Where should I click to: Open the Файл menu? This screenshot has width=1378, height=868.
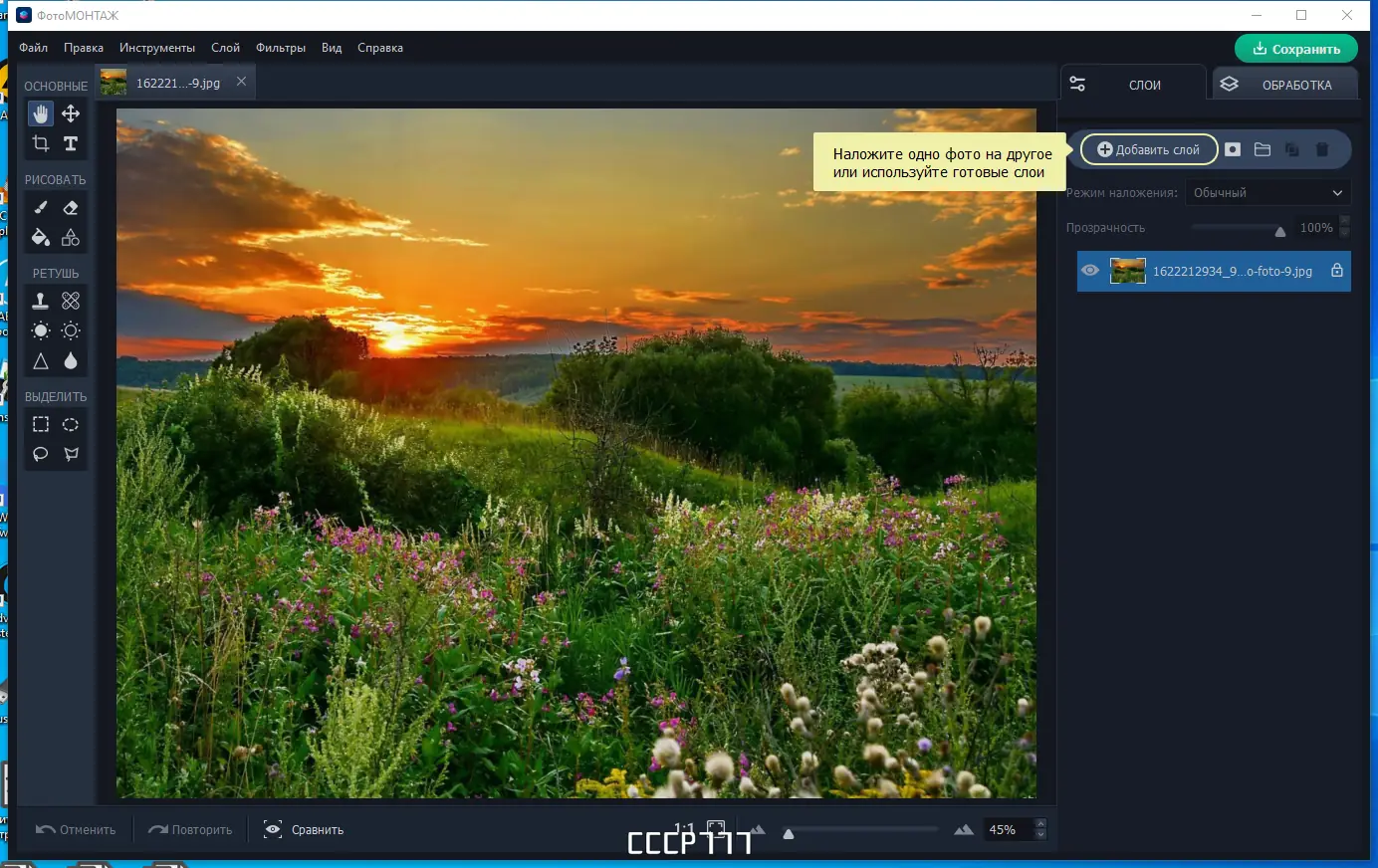(x=33, y=48)
